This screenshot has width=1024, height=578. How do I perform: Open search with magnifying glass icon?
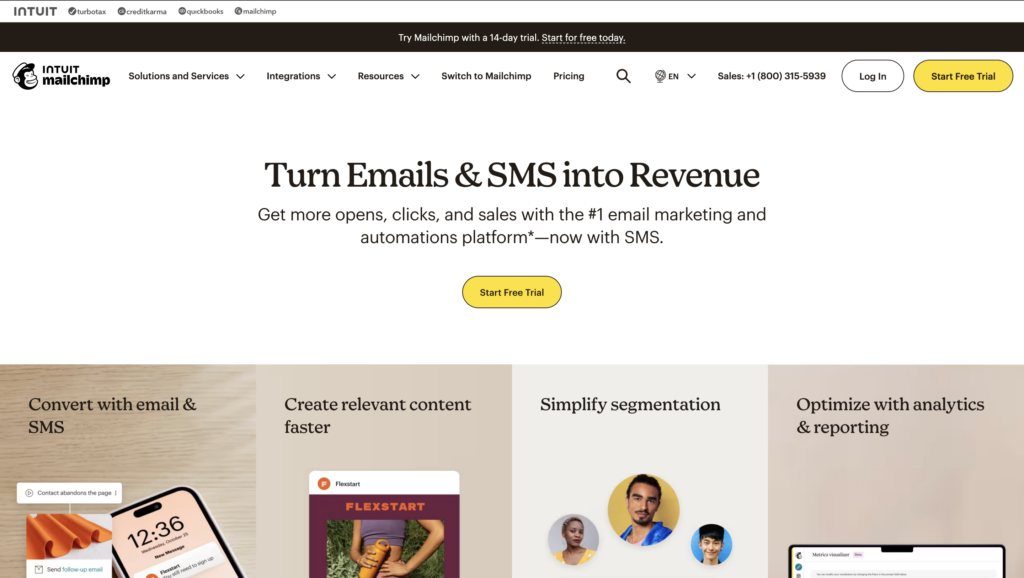pos(623,76)
